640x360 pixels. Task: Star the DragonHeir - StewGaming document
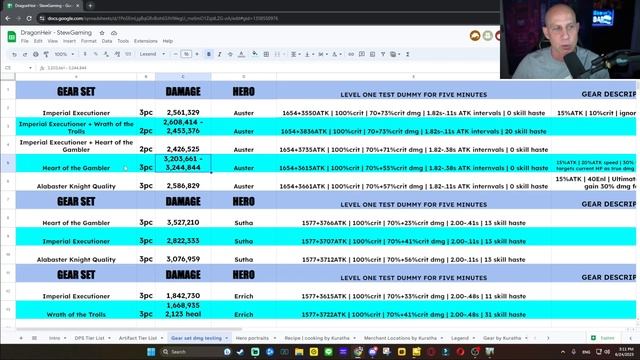102,33
